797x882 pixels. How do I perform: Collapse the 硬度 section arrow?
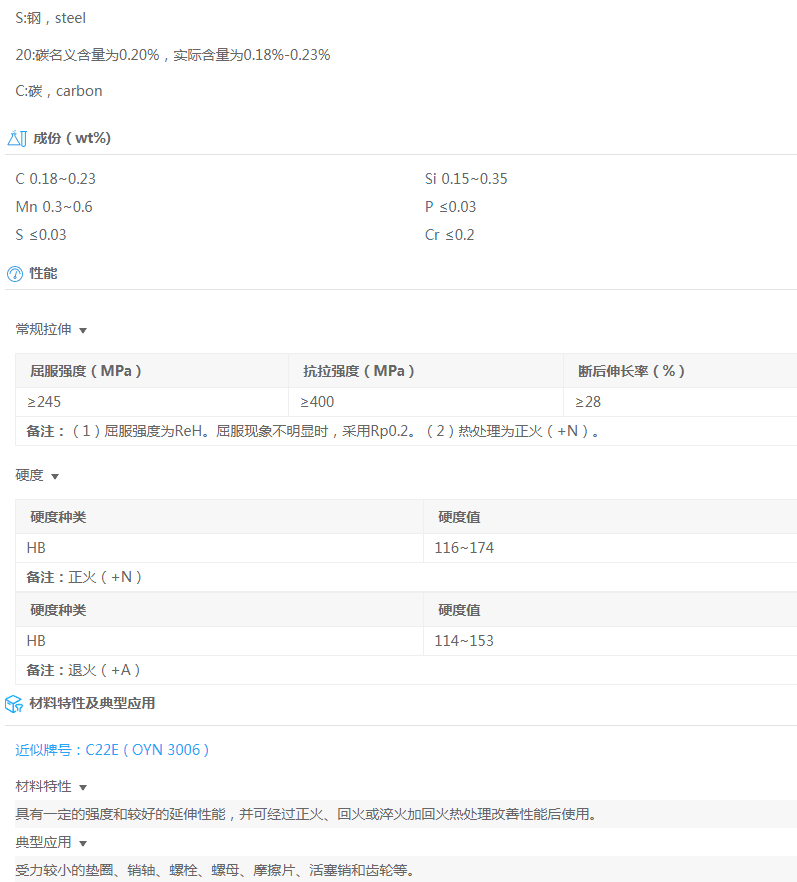point(55,477)
